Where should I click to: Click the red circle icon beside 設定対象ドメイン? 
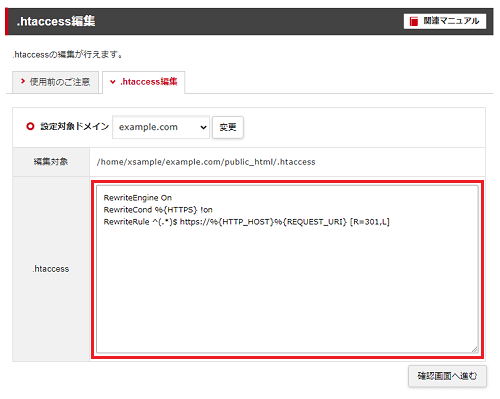pyautogui.click(x=30, y=126)
